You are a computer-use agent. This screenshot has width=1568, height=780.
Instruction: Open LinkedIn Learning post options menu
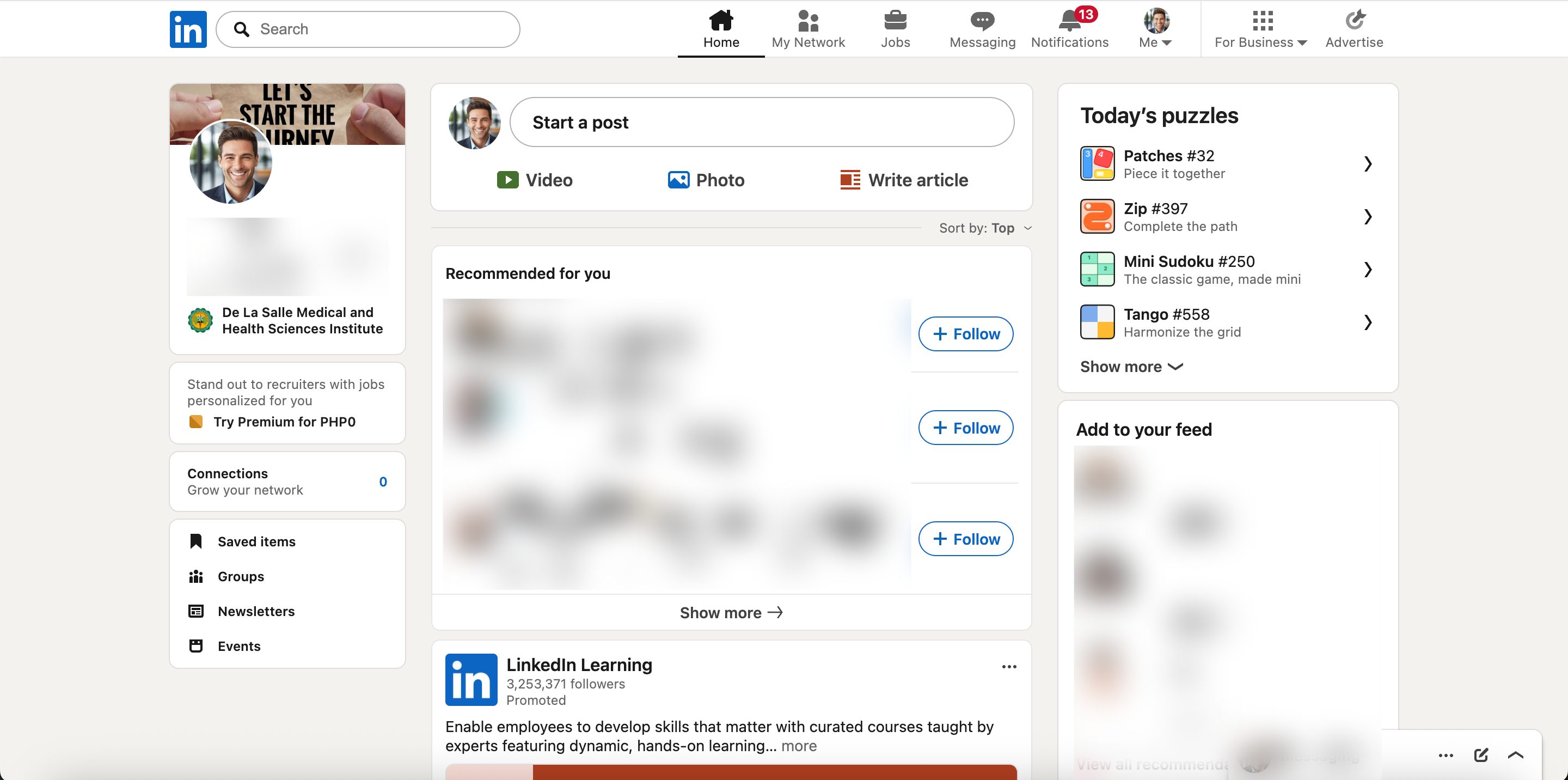1009,667
